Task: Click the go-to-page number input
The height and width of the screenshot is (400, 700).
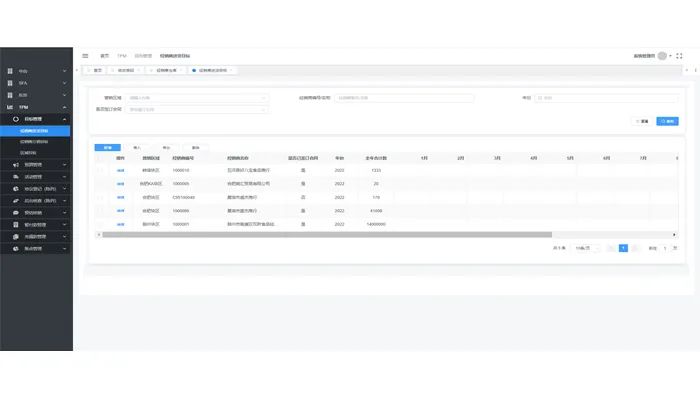Action: pyautogui.click(x=665, y=248)
